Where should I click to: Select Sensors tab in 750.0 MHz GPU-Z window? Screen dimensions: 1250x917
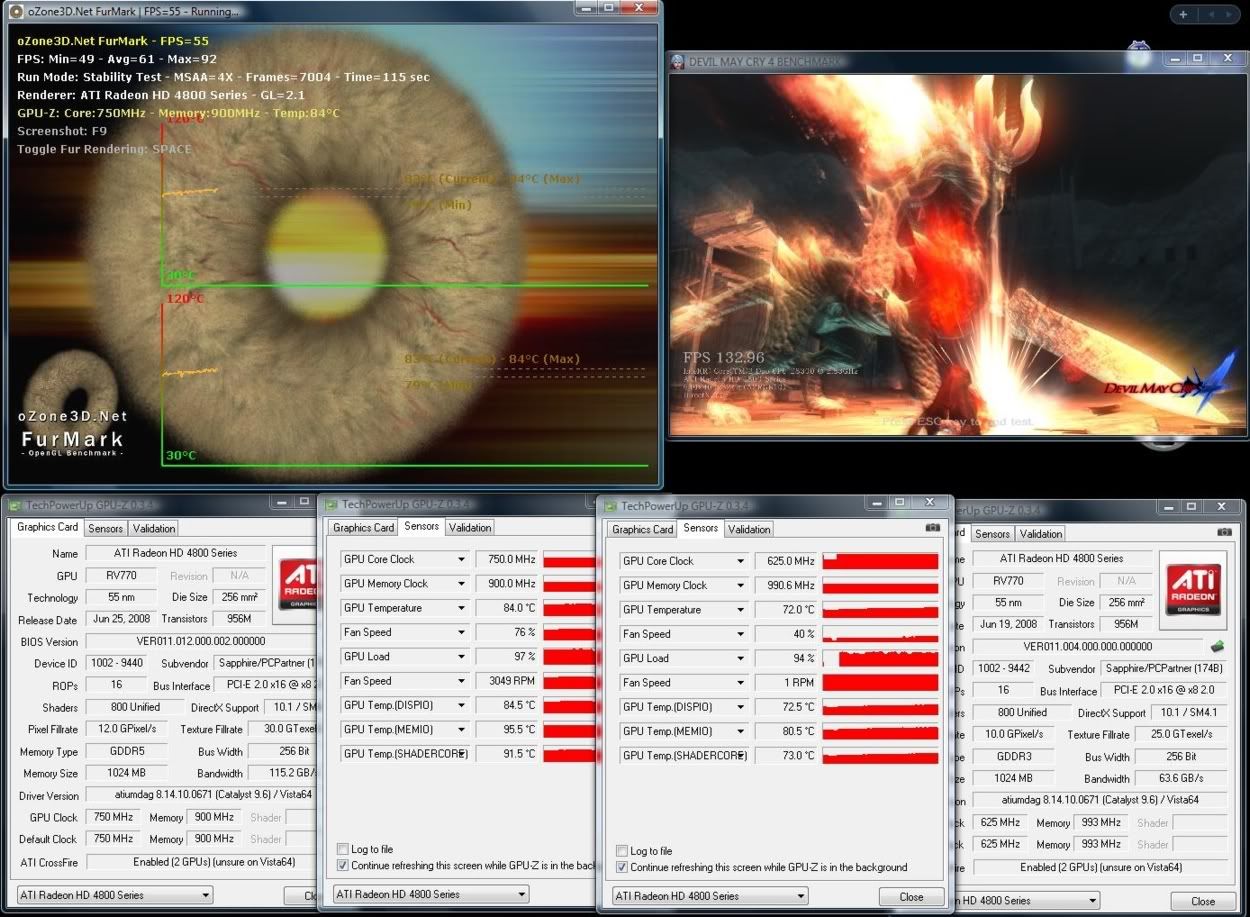(x=422, y=526)
